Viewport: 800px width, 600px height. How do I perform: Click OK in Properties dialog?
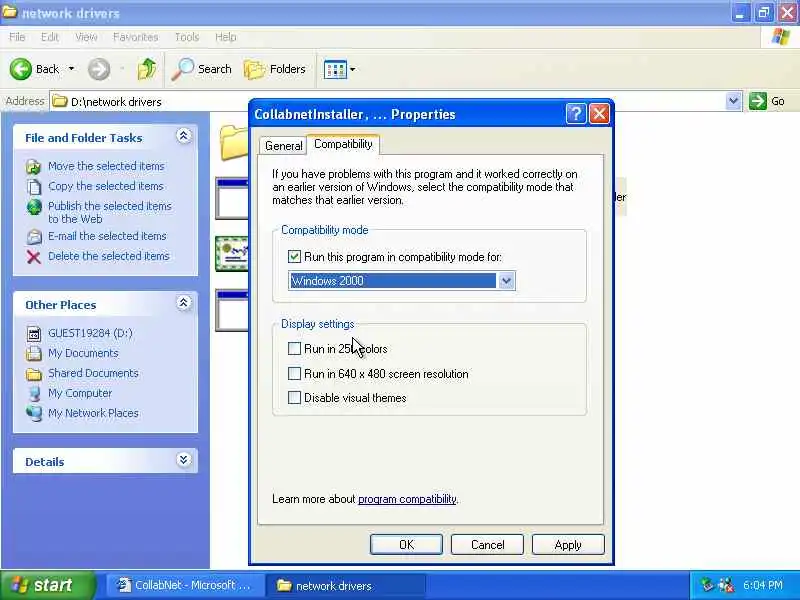pos(406,544)
